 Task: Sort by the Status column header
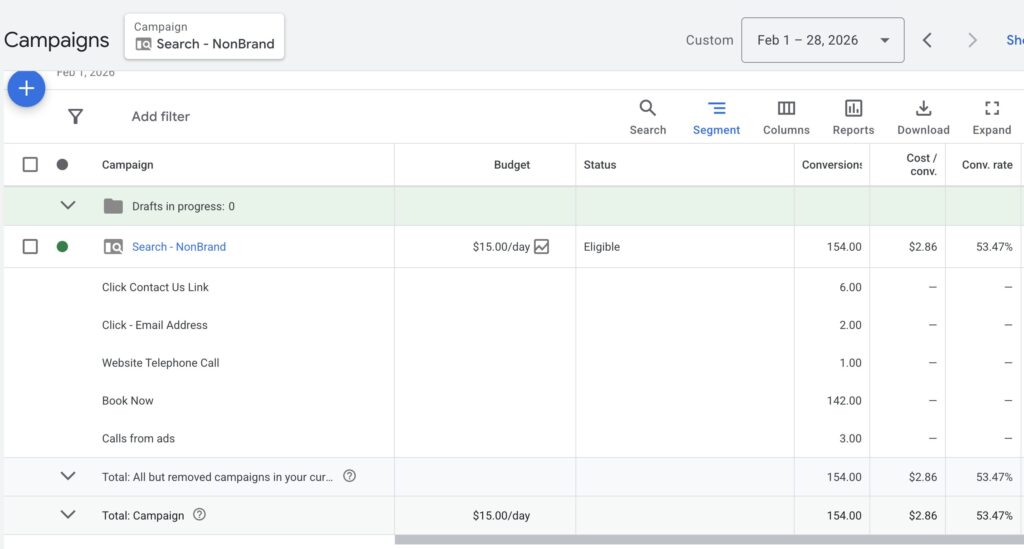(600, 165)
